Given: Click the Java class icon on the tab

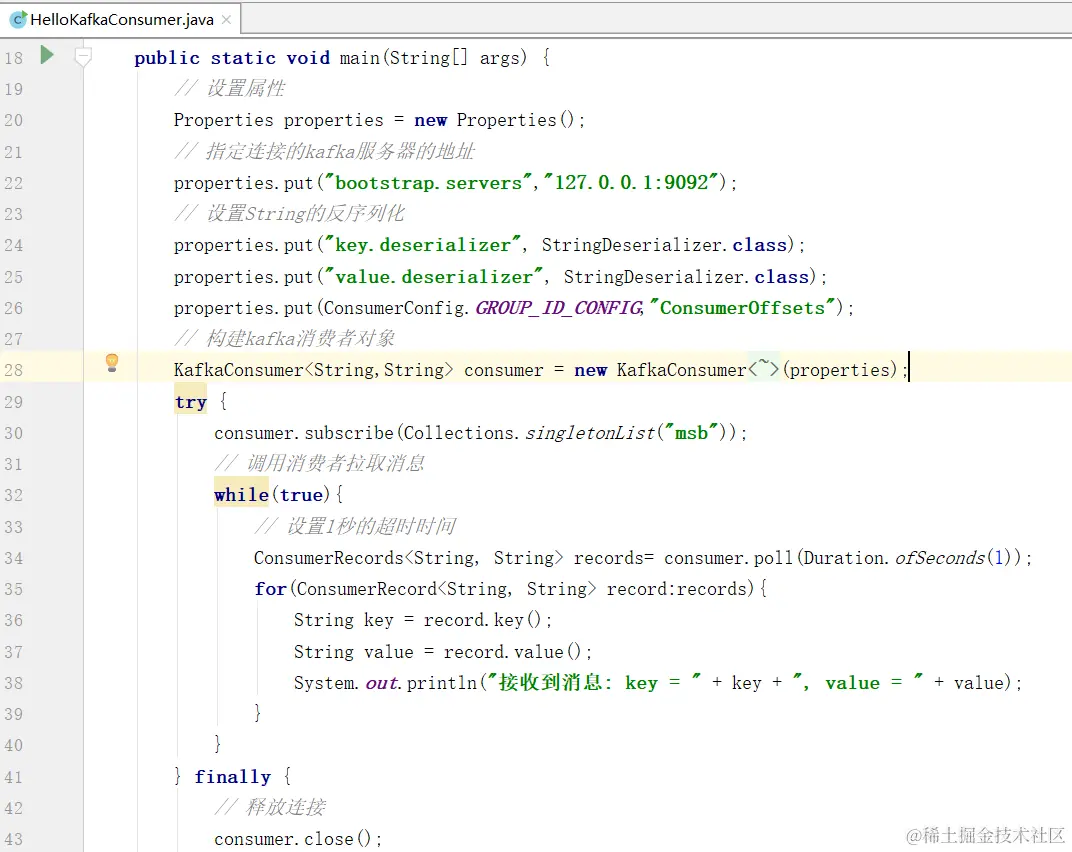Looking at the screenshot, I should click(18, 20).
